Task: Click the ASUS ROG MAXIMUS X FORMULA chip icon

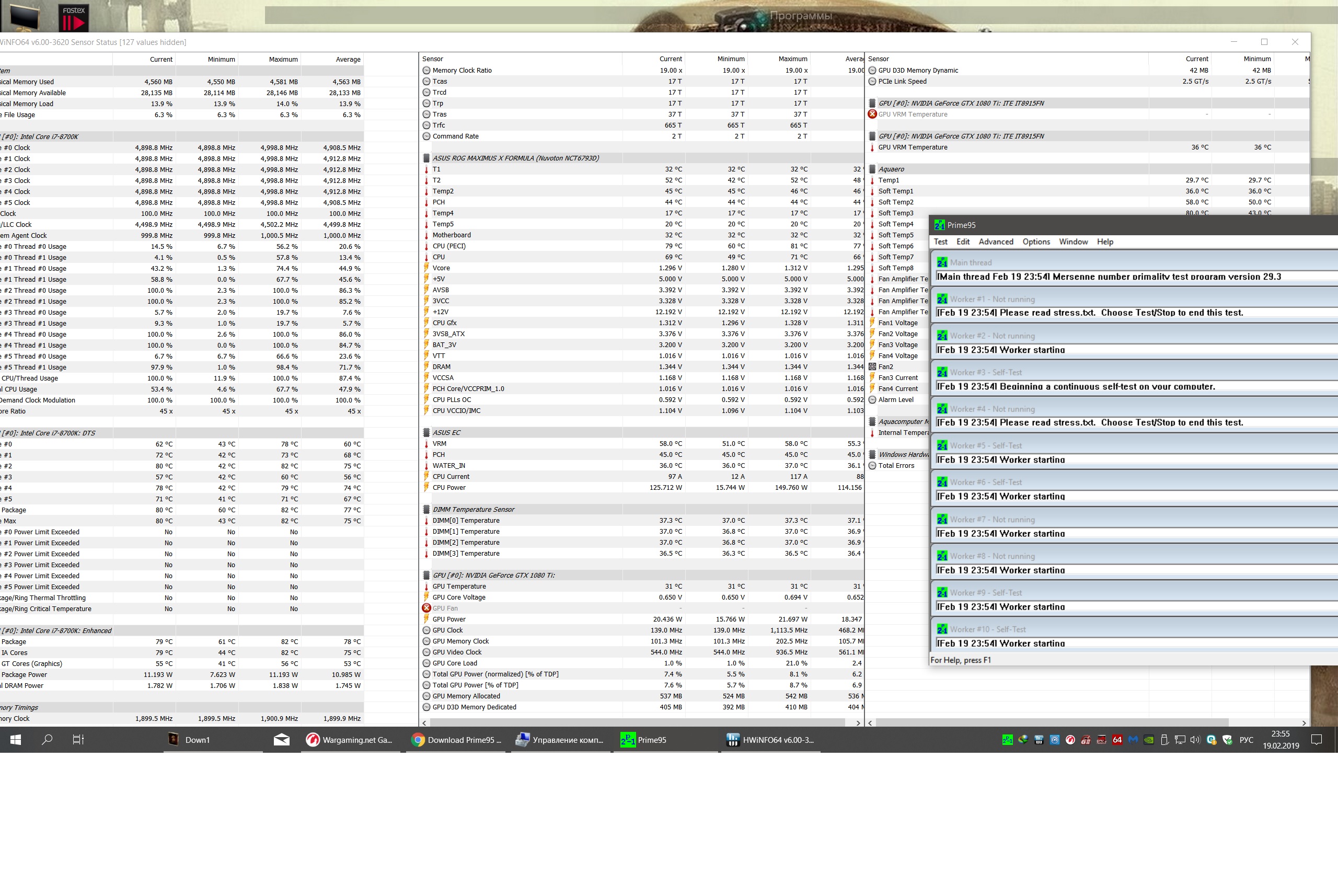Action: [x=426, y=158]
